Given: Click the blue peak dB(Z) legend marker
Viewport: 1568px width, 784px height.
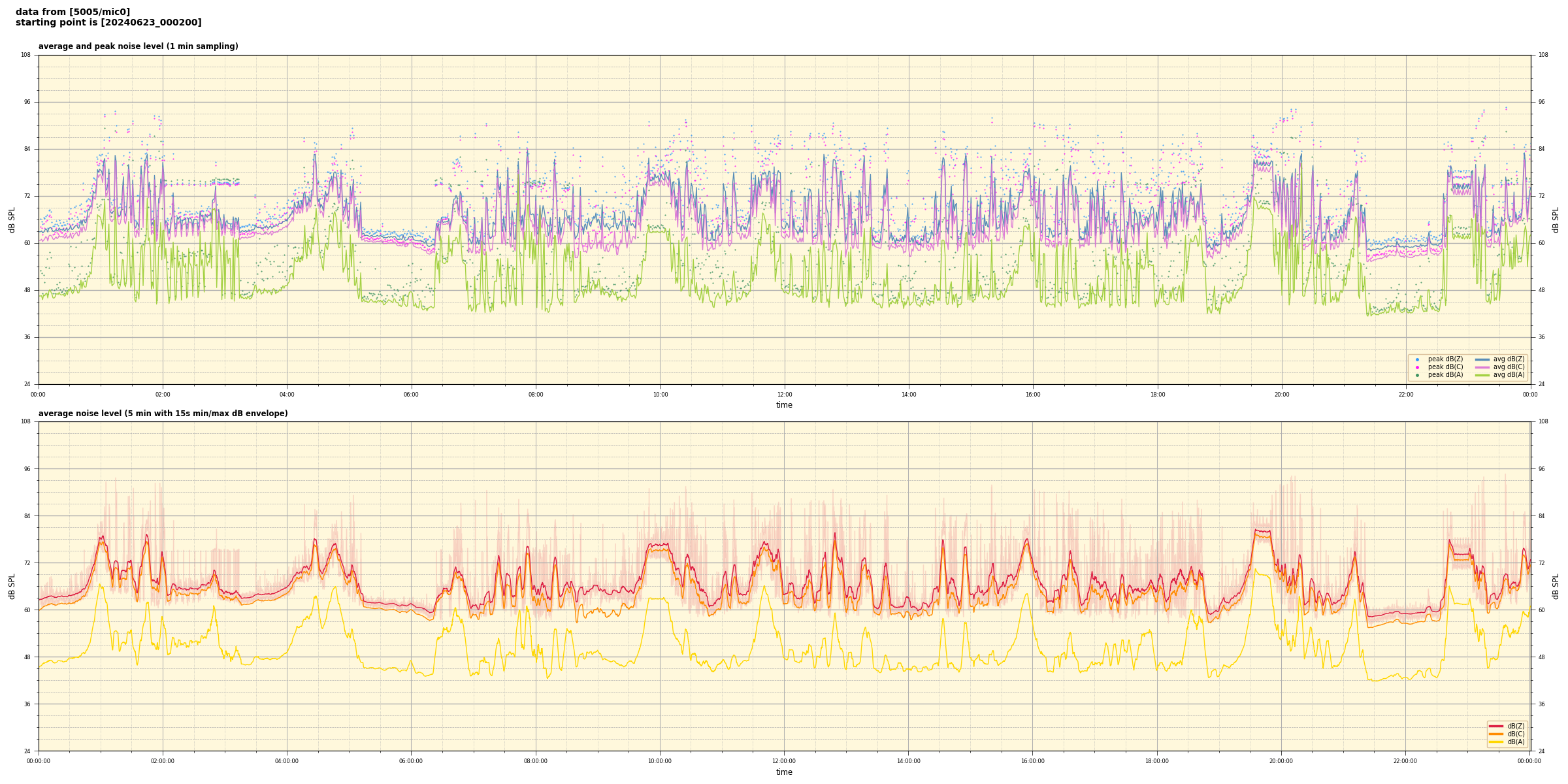Looking at the screenshot, I should [x=1417, y=359].
